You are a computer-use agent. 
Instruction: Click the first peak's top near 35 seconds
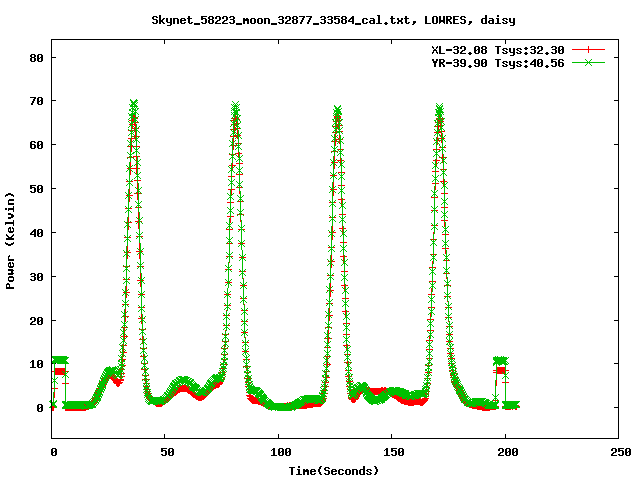pyautogui.click(x=133, y=105)
